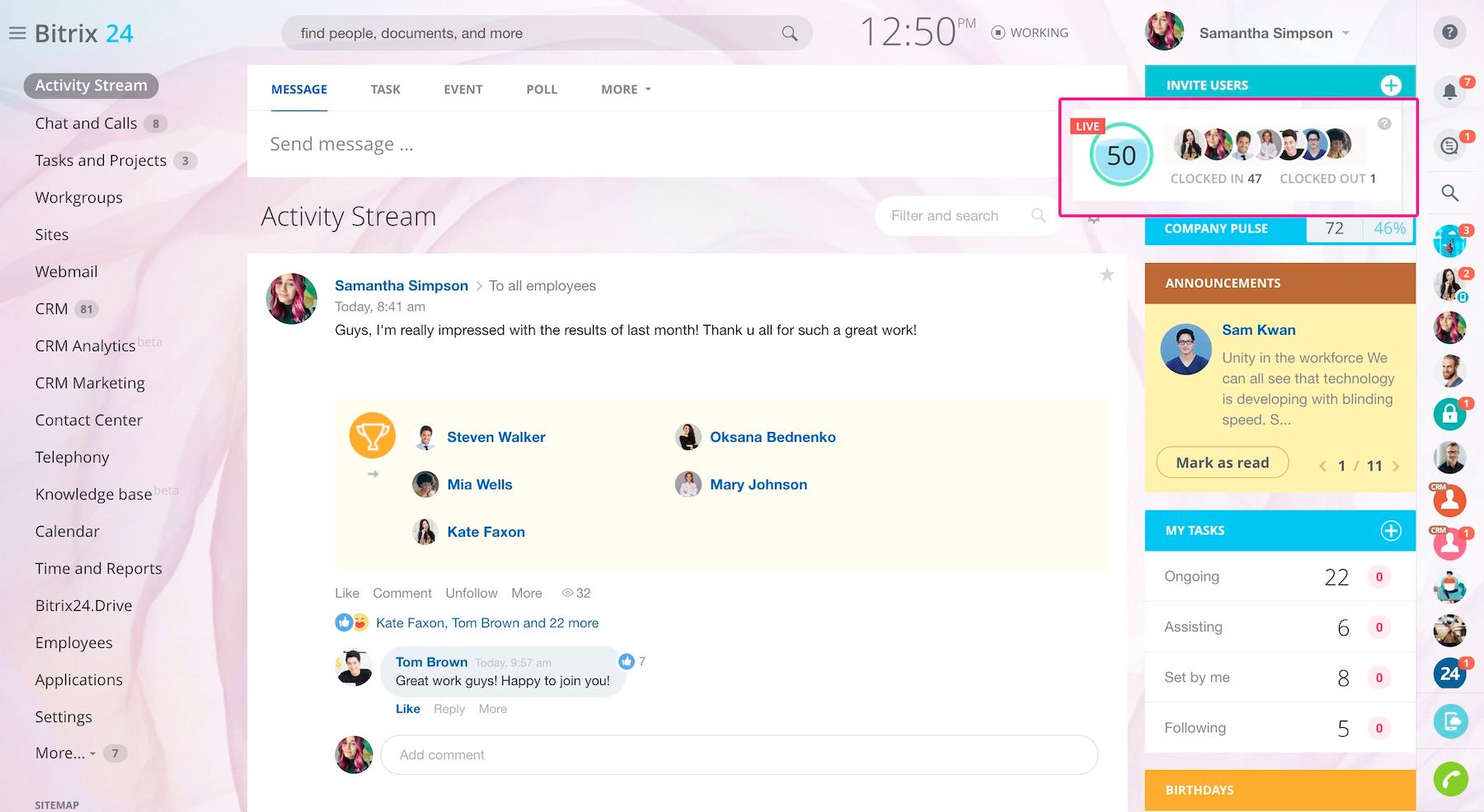Open the teal document chat icon in sidebar
Image resolution: width=1484 pixels, height=812 pixels.
click(1449, 722)
